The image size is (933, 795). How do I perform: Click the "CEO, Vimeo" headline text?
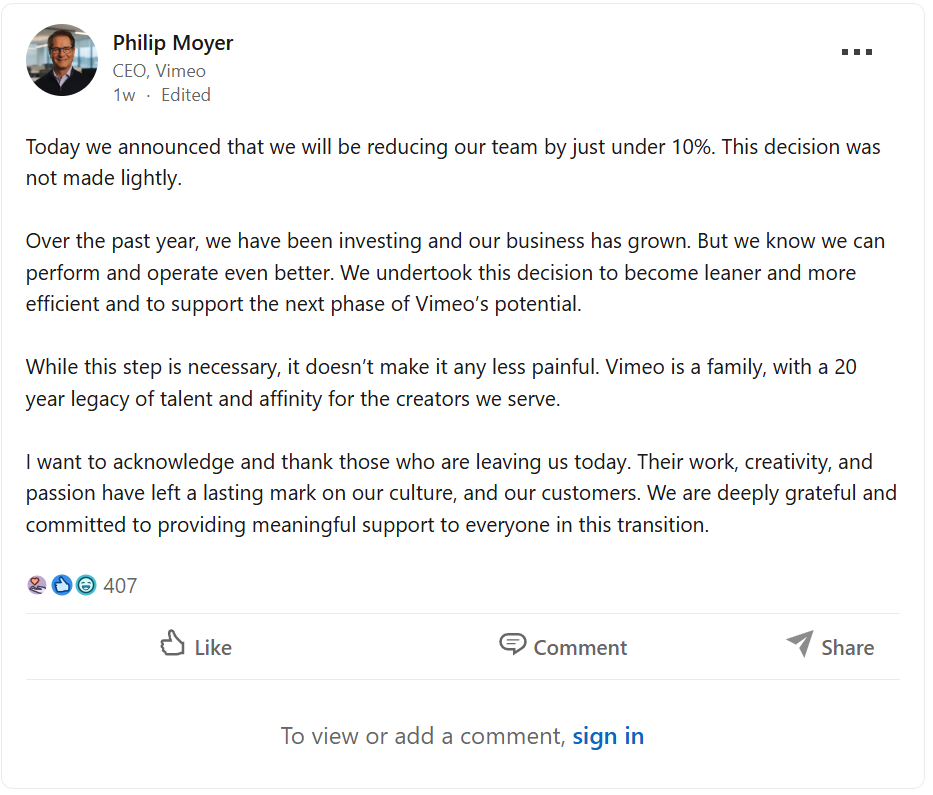[x=159, y=71]
